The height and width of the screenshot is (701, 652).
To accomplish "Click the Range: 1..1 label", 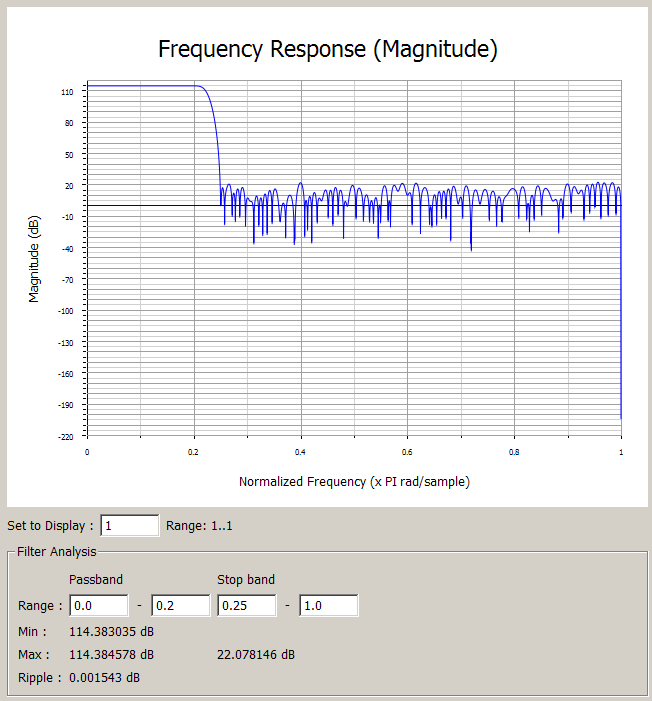I will pos(199,526).
